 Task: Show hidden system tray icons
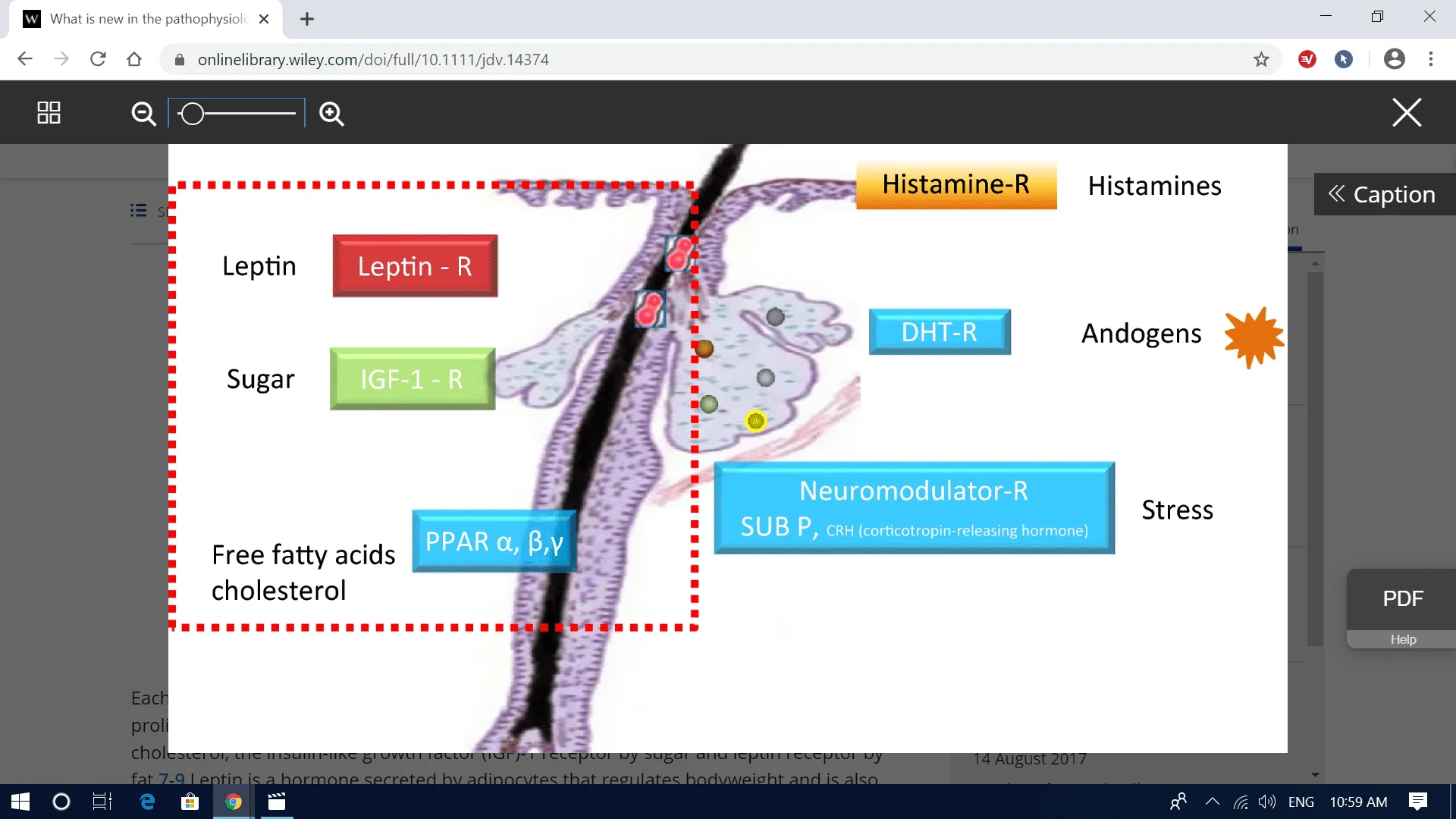click(x=1212, y=802)
